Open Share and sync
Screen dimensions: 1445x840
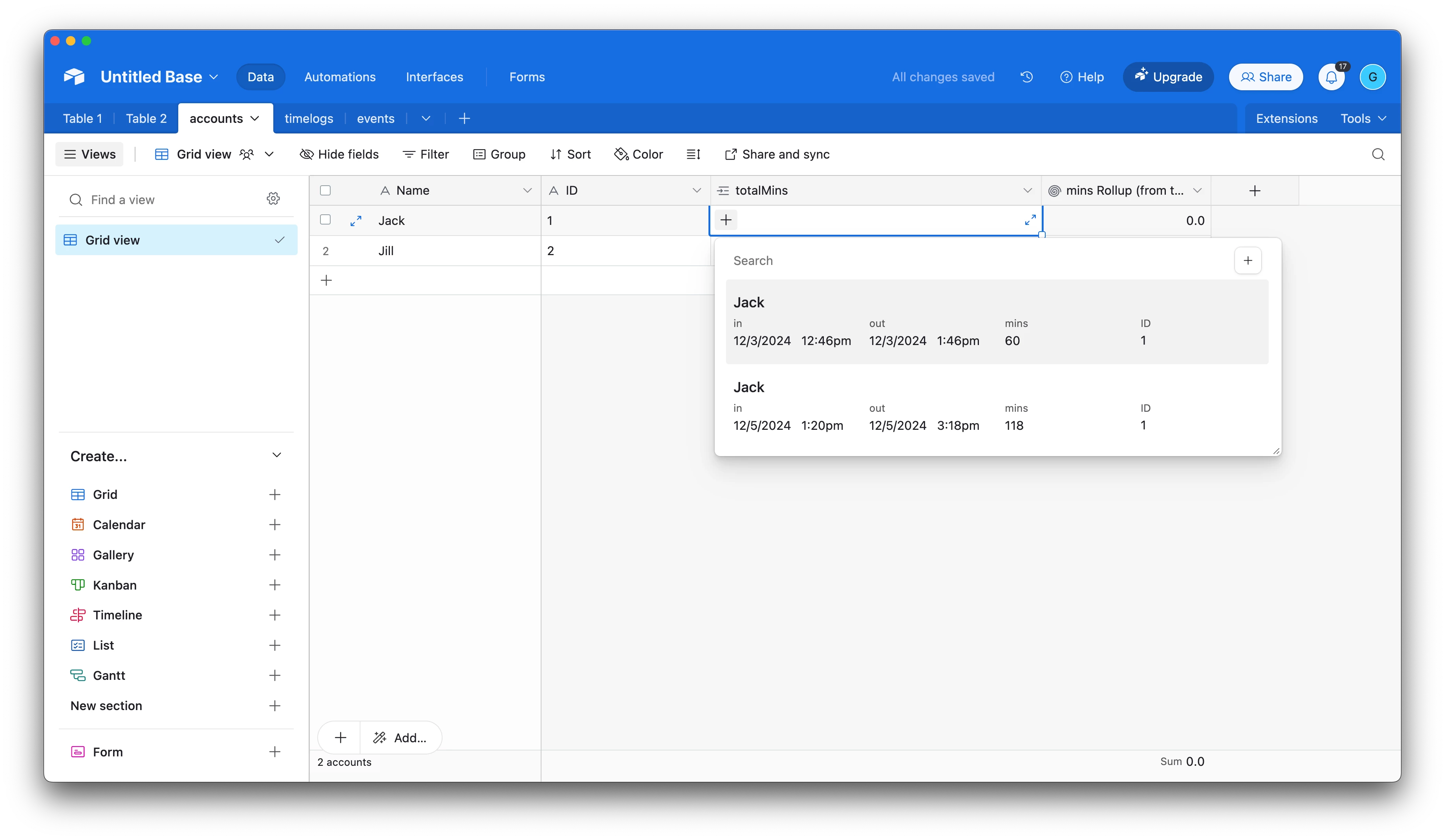[x=777, y=154]
